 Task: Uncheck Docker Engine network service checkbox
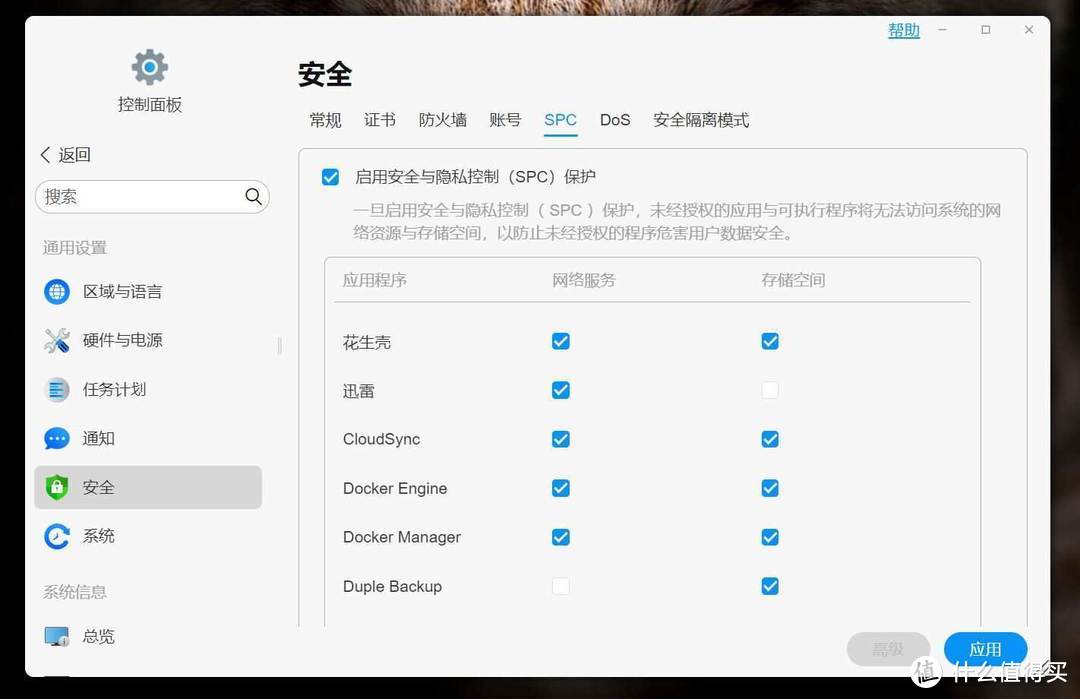[561, 488]
